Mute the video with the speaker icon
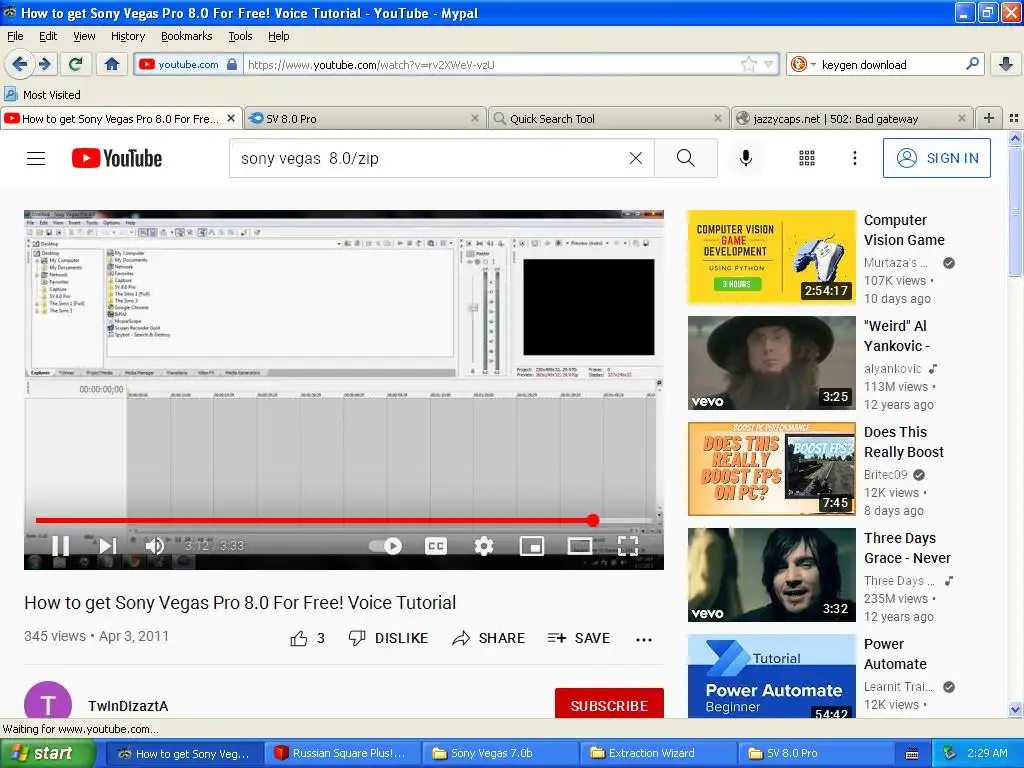 154,545
